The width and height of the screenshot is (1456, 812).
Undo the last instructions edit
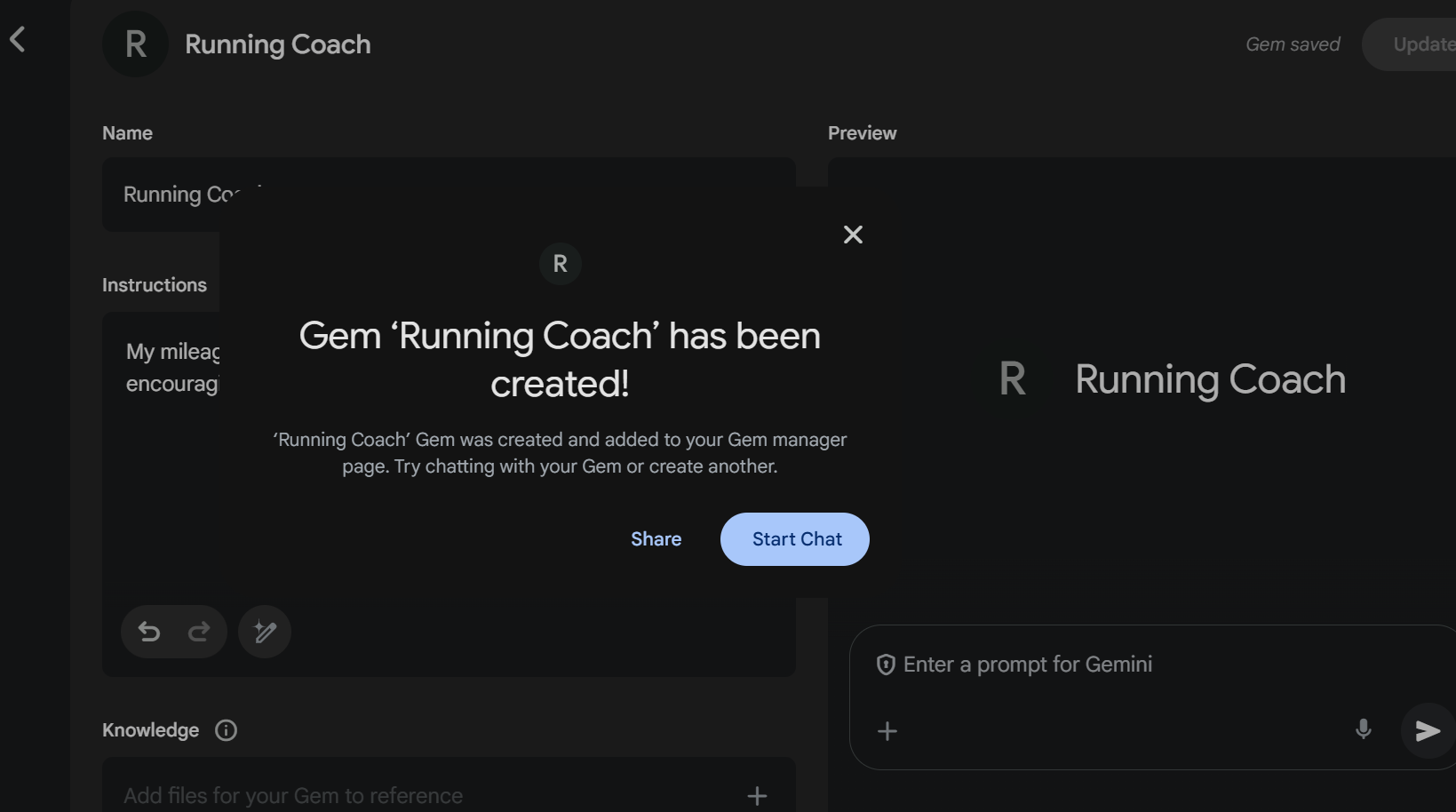149,632
